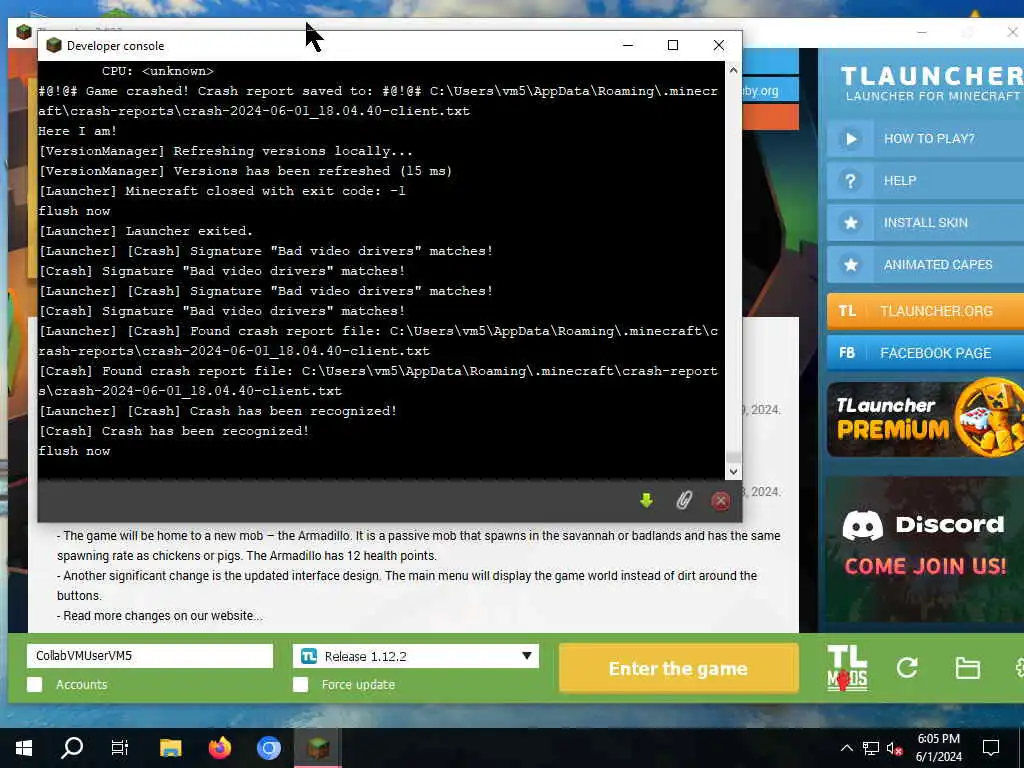The image size is (1024, 768).
Task: Launch Chromium from taskbar
Action: click(268, 748)
